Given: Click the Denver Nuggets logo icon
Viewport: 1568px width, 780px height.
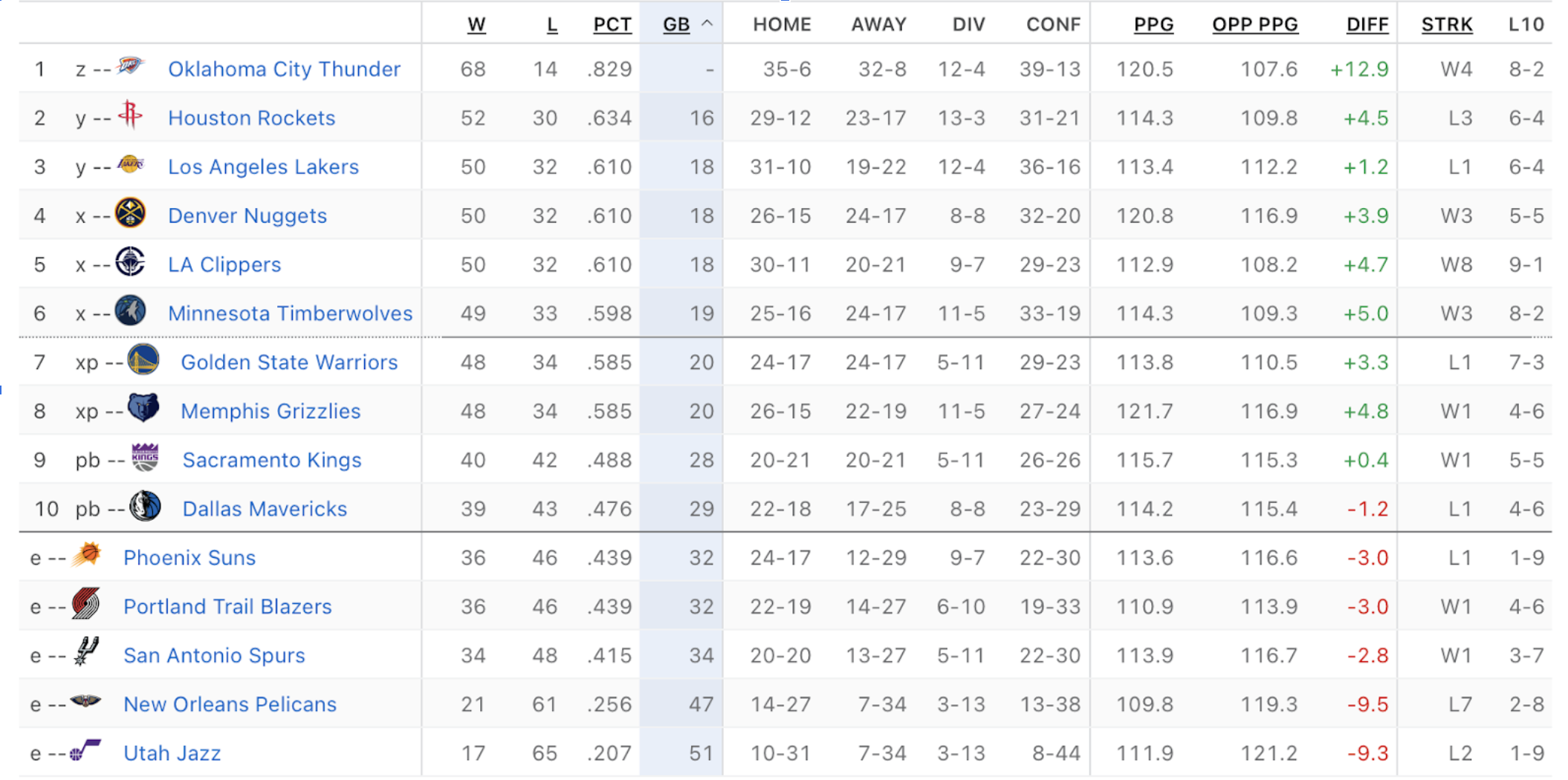Looking at the screenshot, I should [x=131, y=213].
